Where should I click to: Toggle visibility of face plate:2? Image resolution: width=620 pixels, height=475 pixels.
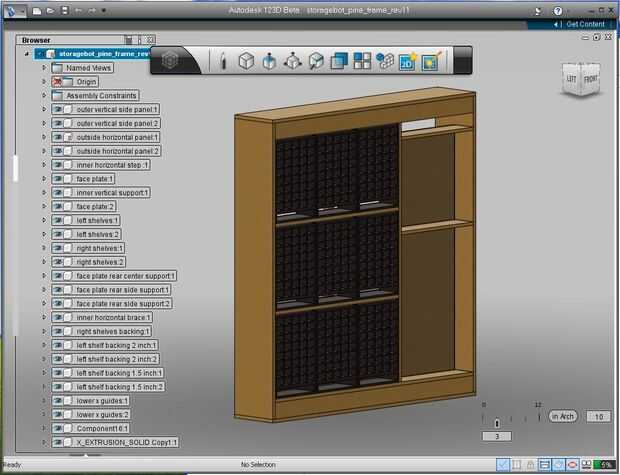[58, 206]
